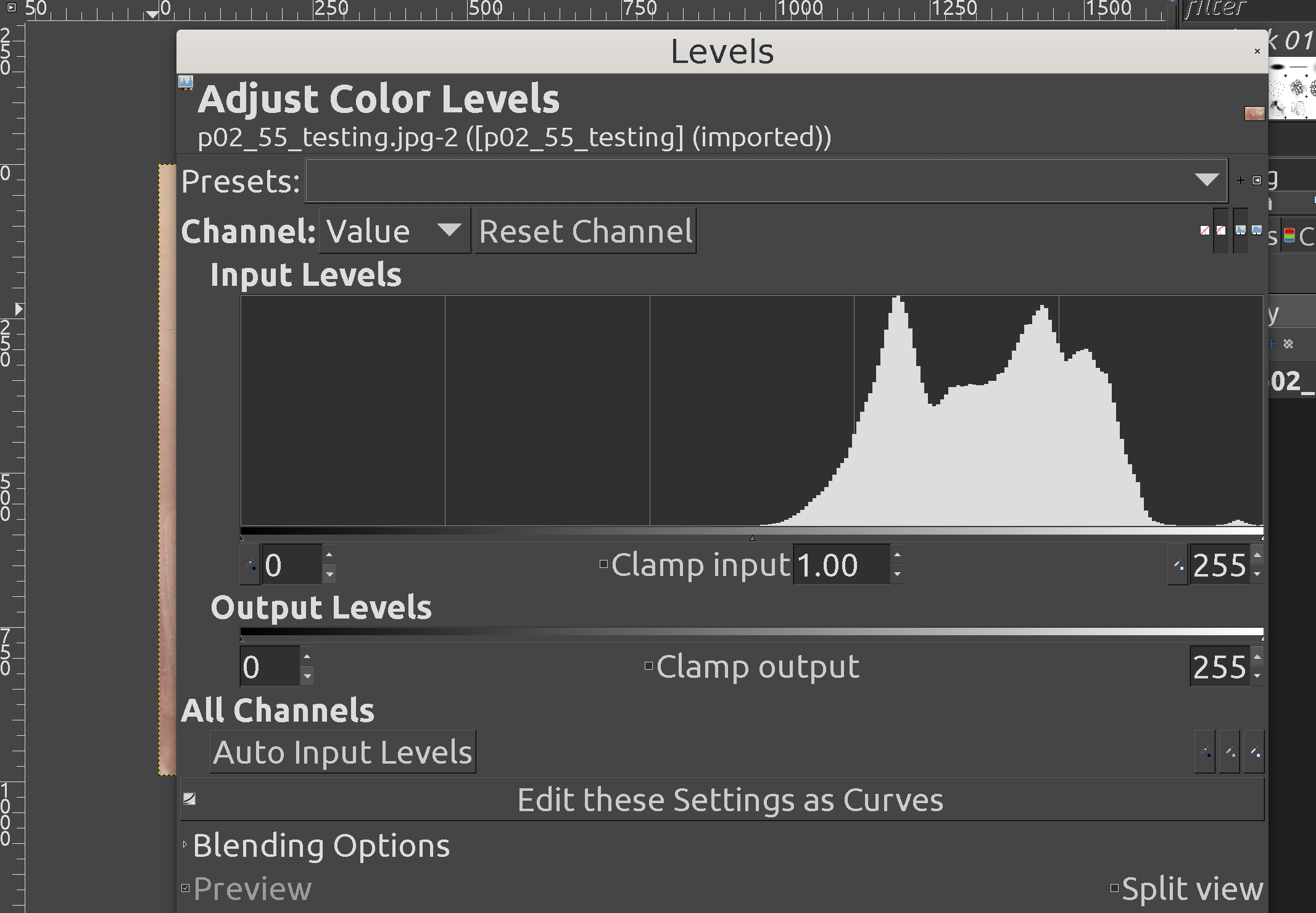Enable the Clamp output checkbox
Screen dimensions: 1316x913
648,666
